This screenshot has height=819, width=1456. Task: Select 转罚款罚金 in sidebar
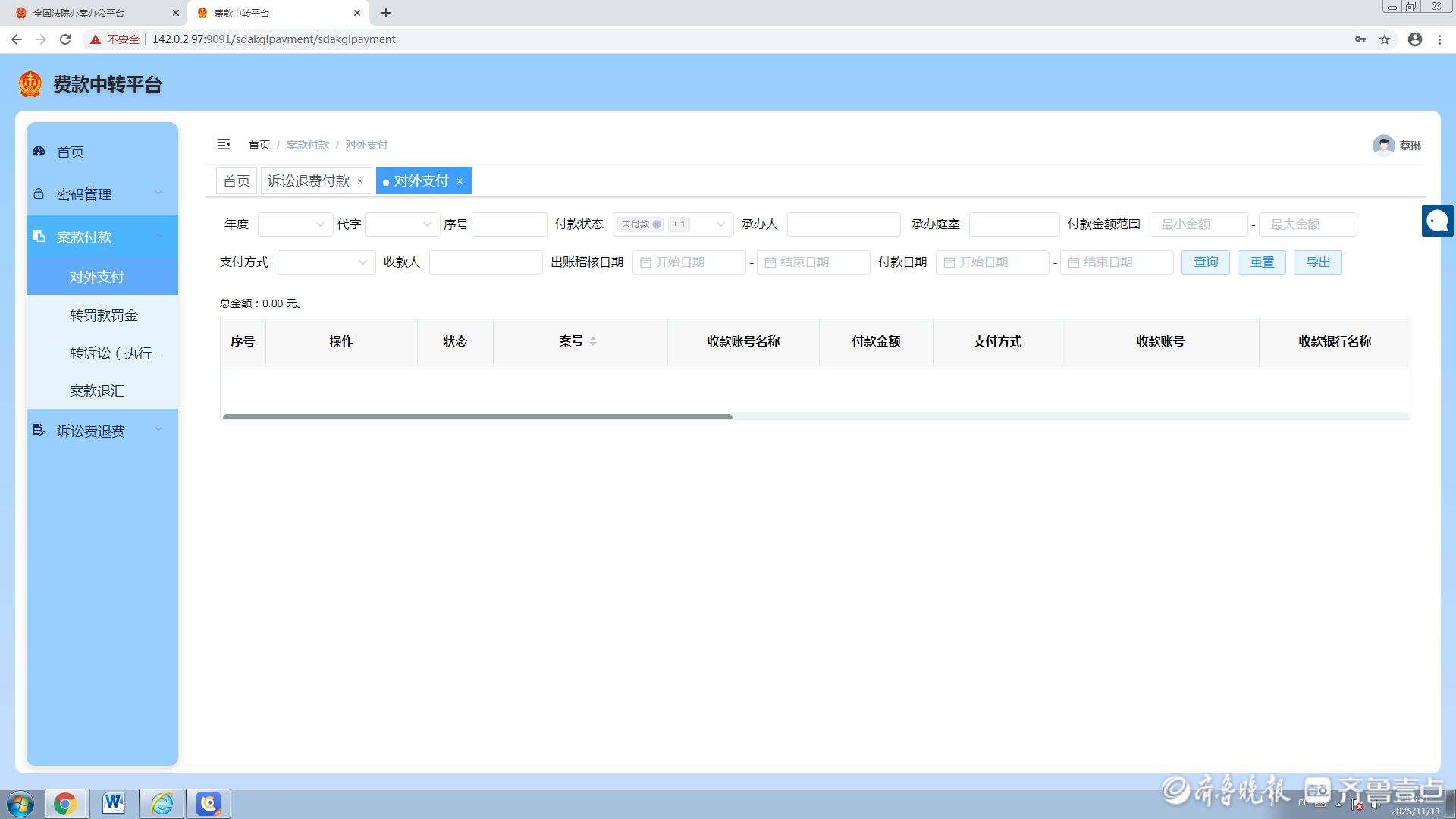pyautogui.click(x=104, y=315)
